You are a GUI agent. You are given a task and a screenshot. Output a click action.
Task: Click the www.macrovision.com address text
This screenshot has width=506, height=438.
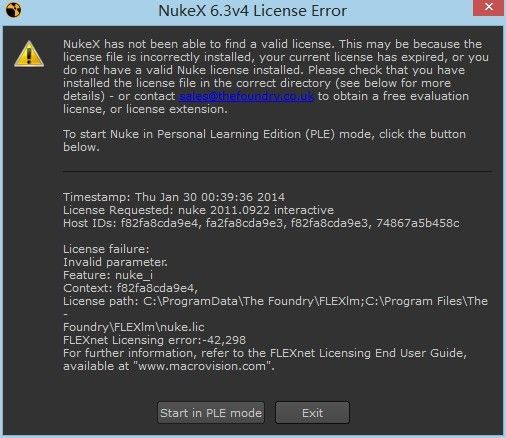coord(202,366)
